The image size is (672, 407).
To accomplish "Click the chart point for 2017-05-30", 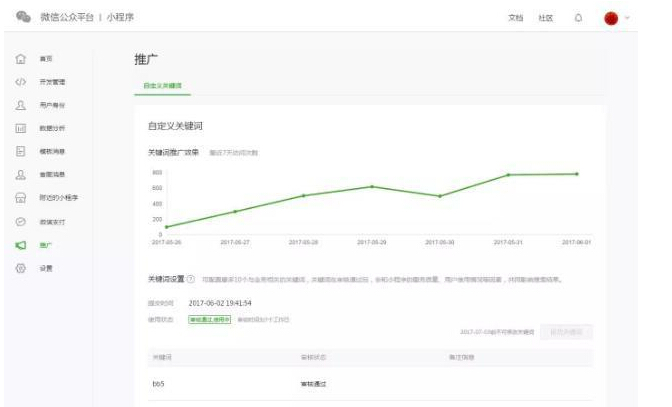I will click(440, 196).
